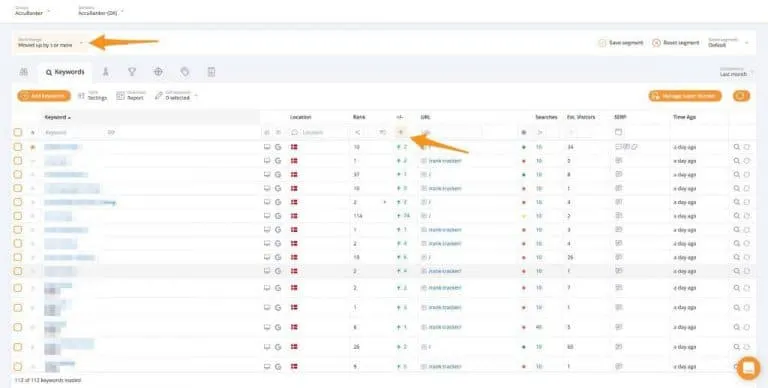Click the magnifier icon in the rank 114 row
768x388 pixels.
pos(736,216)
